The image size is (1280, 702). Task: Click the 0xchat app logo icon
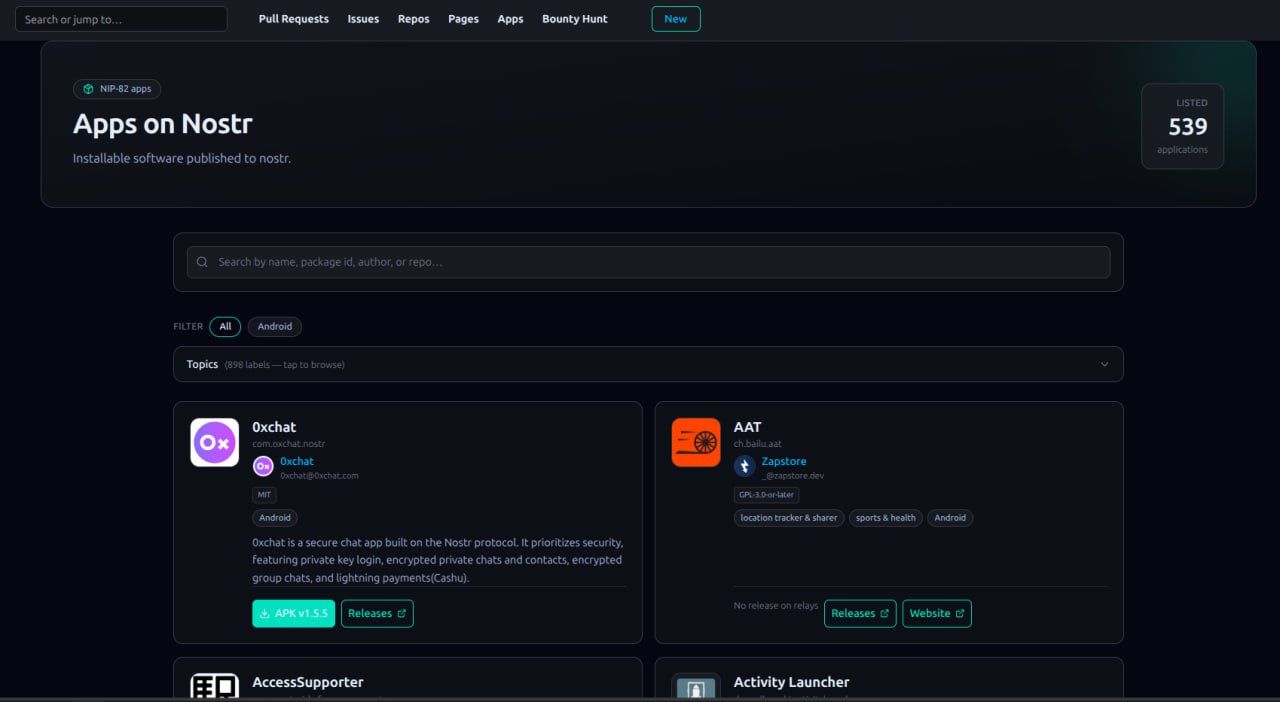click(215, 442)
